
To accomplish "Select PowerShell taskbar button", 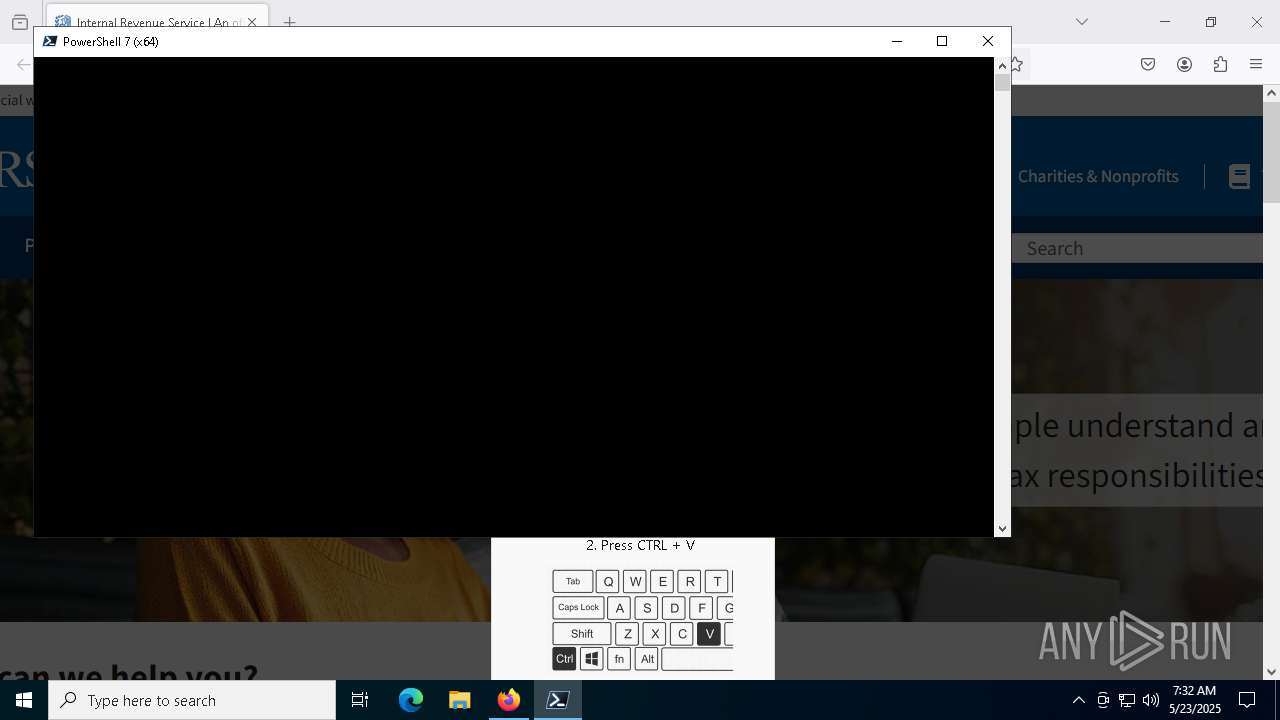I will 558,700.
